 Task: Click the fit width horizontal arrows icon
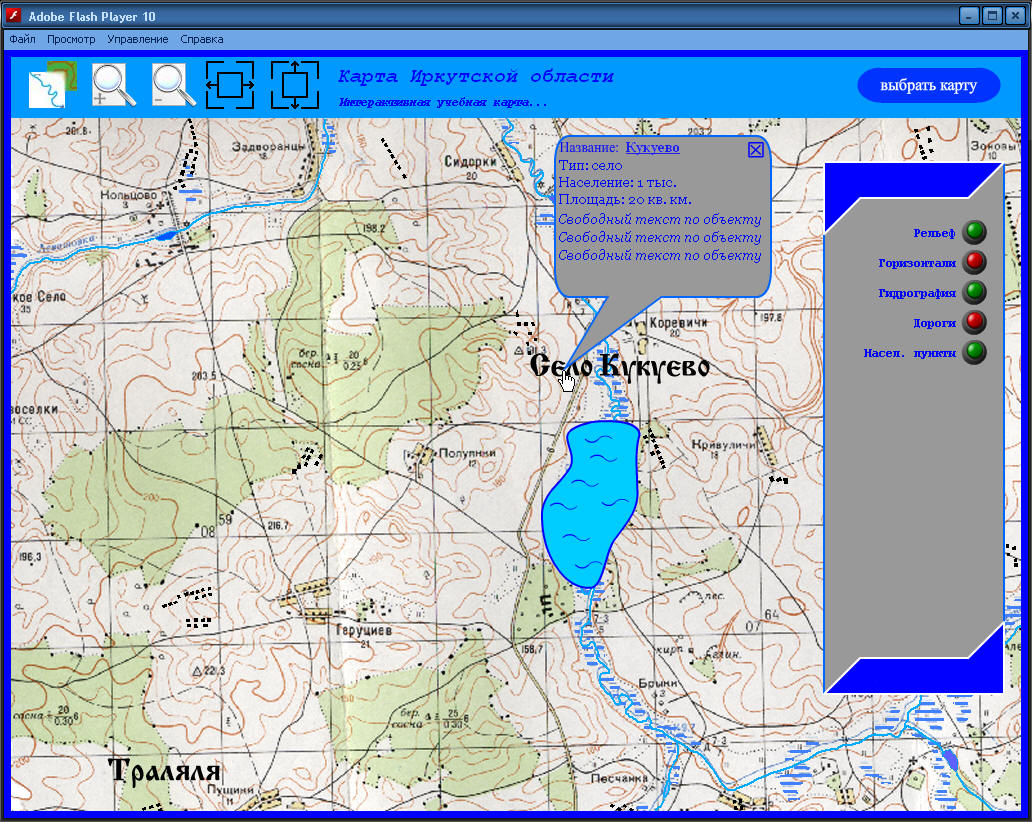click(230, 85)
